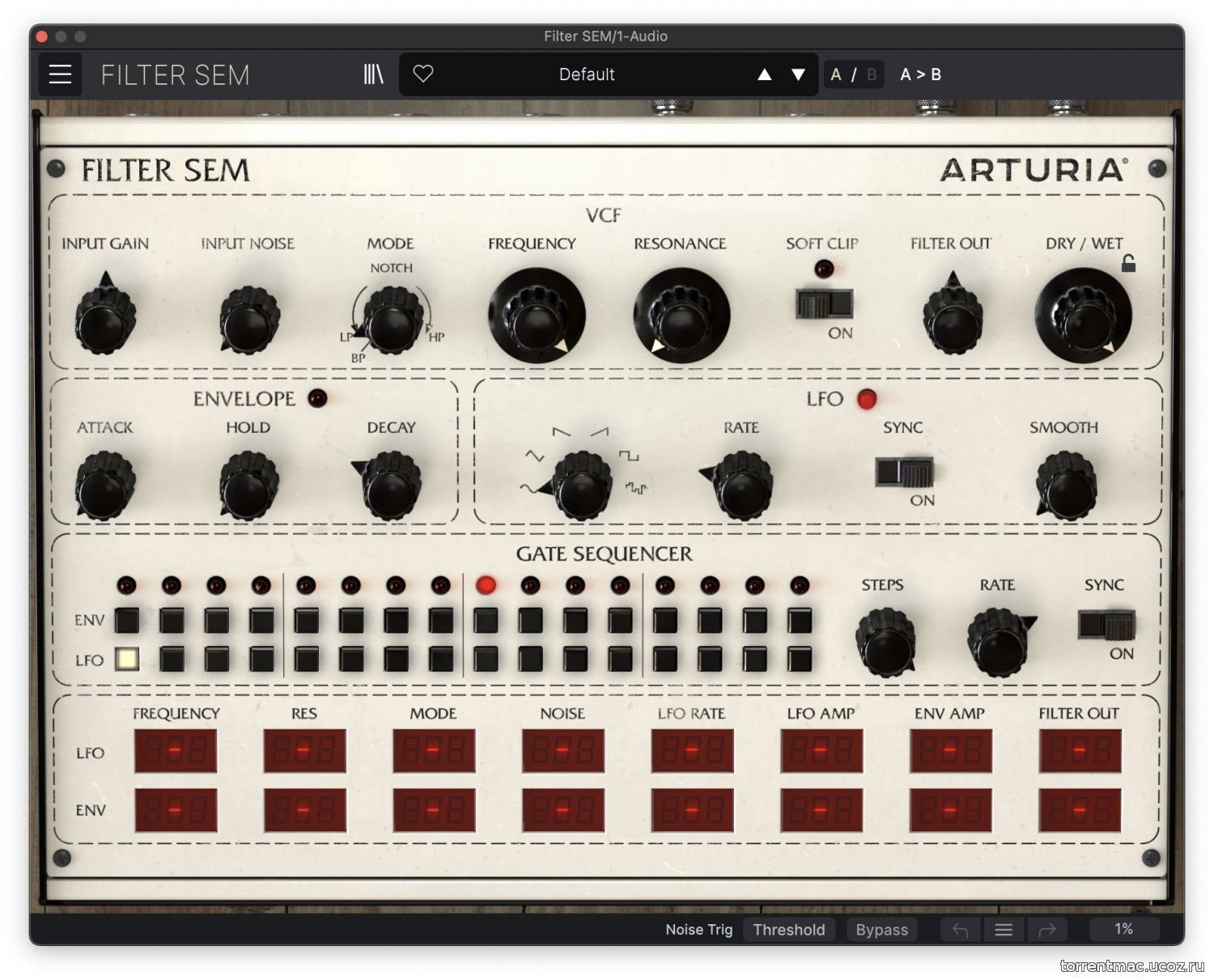Toggle LFO step 9 gate button
This screenshot has width=1214, height=980.
coord(486,659)
